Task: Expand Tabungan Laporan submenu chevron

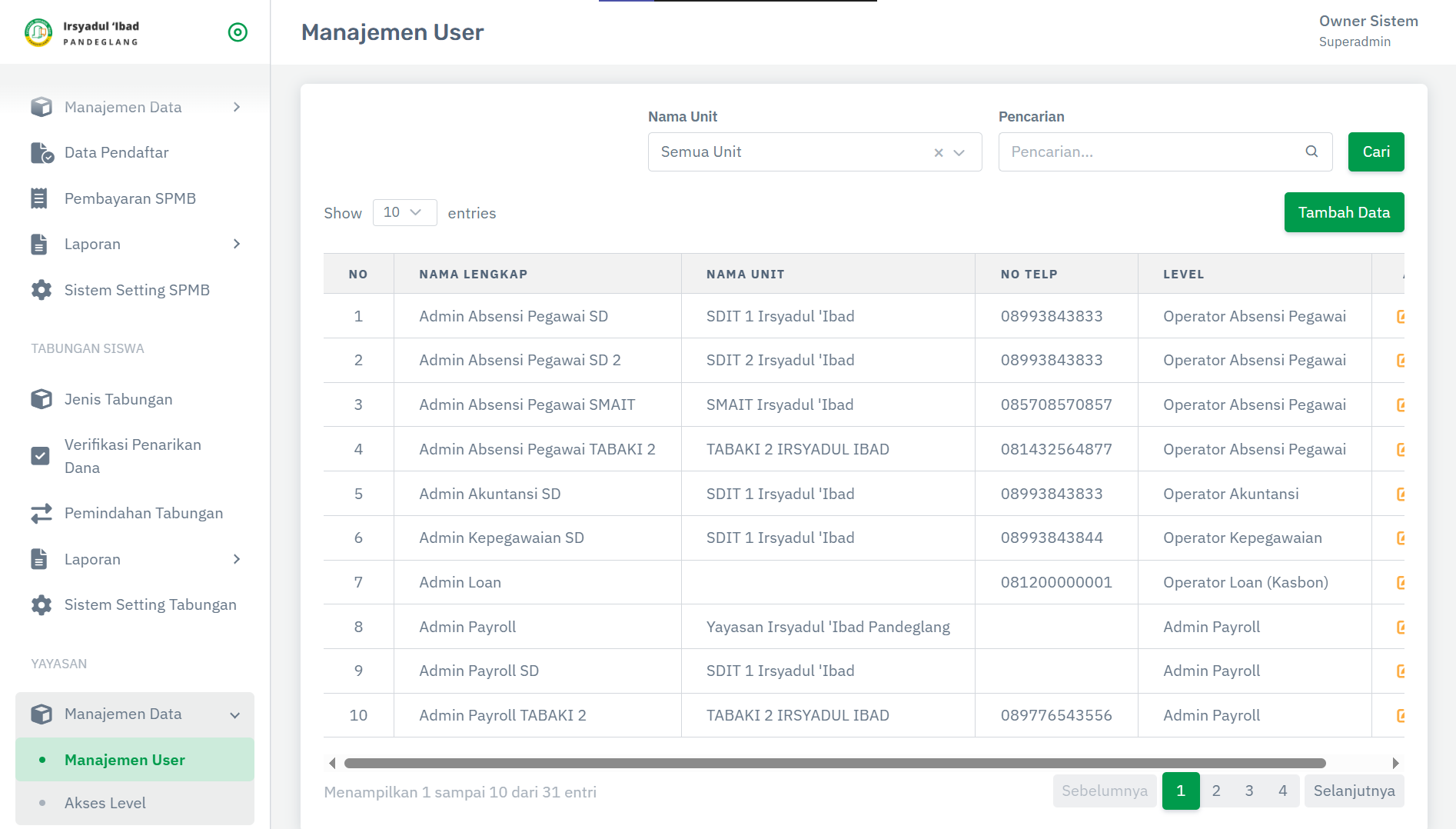Action: pos(237,559)
